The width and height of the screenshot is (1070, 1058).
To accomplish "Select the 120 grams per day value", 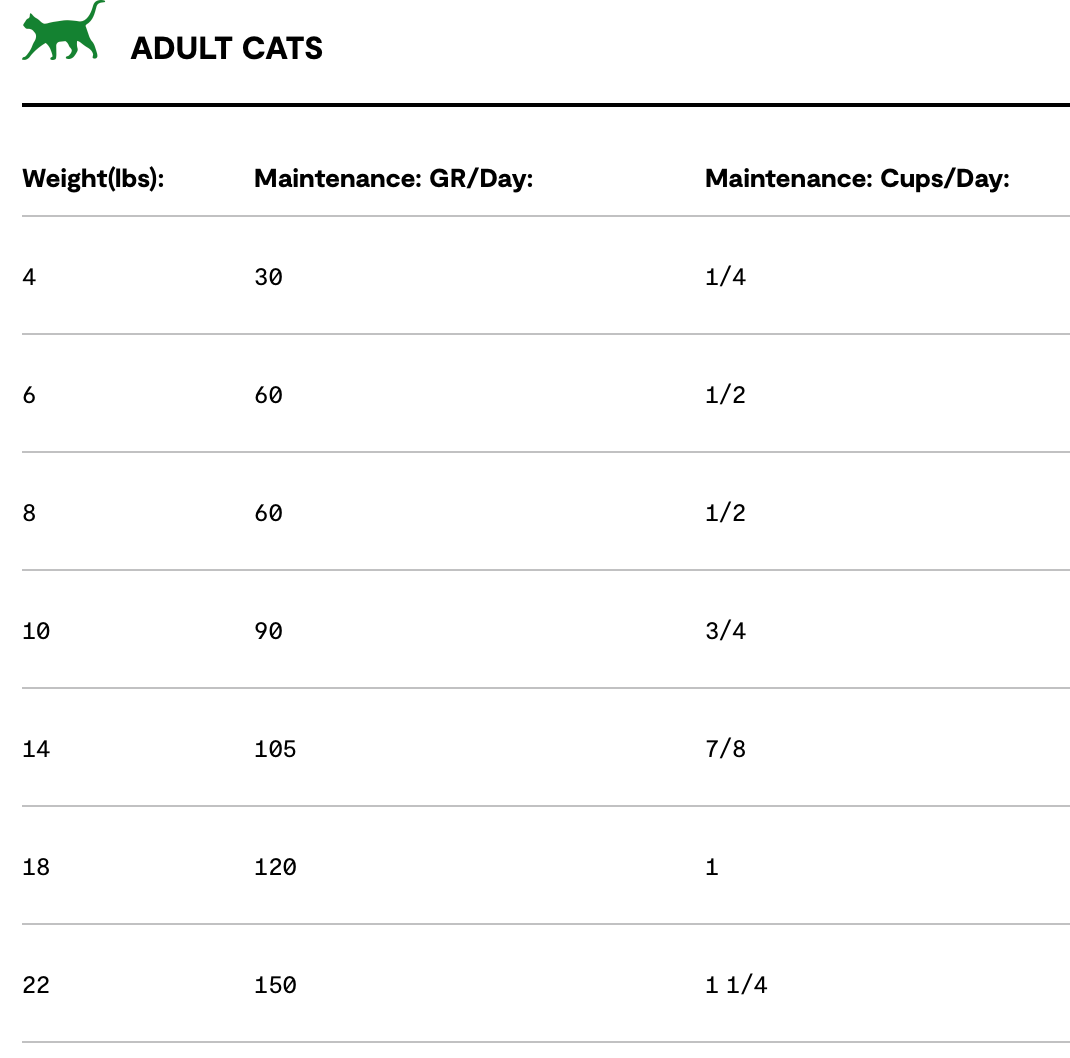I will 275,867.
